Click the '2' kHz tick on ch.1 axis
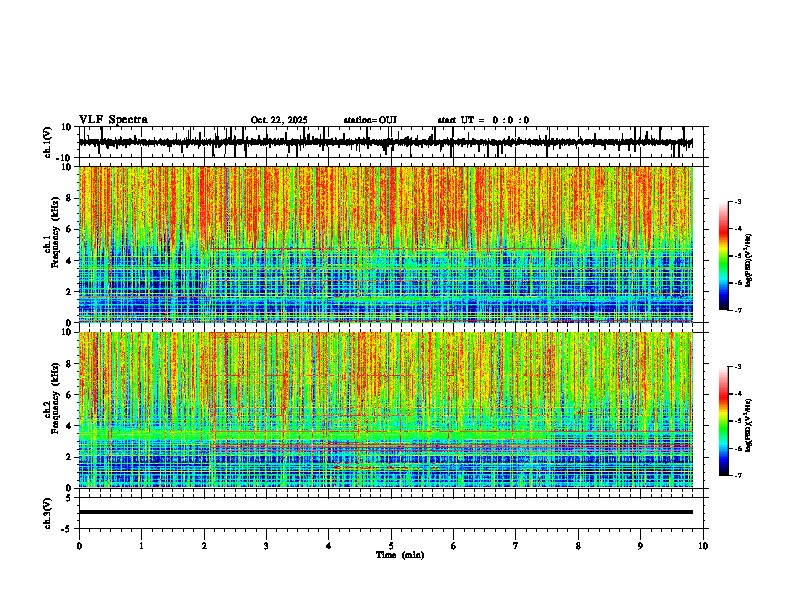Viewport: 792px width, 612px height. [70, 292]
